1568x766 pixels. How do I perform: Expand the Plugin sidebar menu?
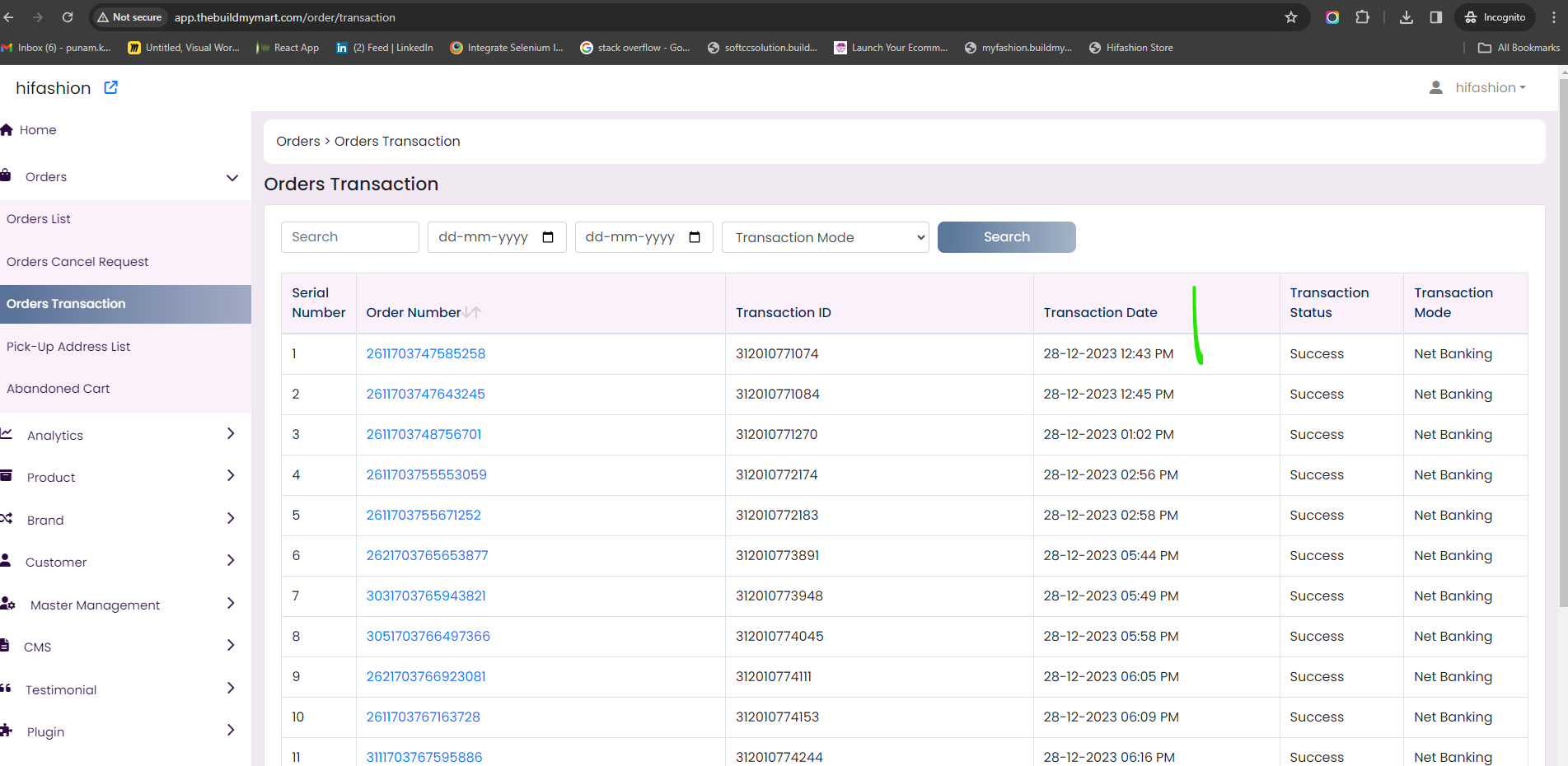(231, 730)
